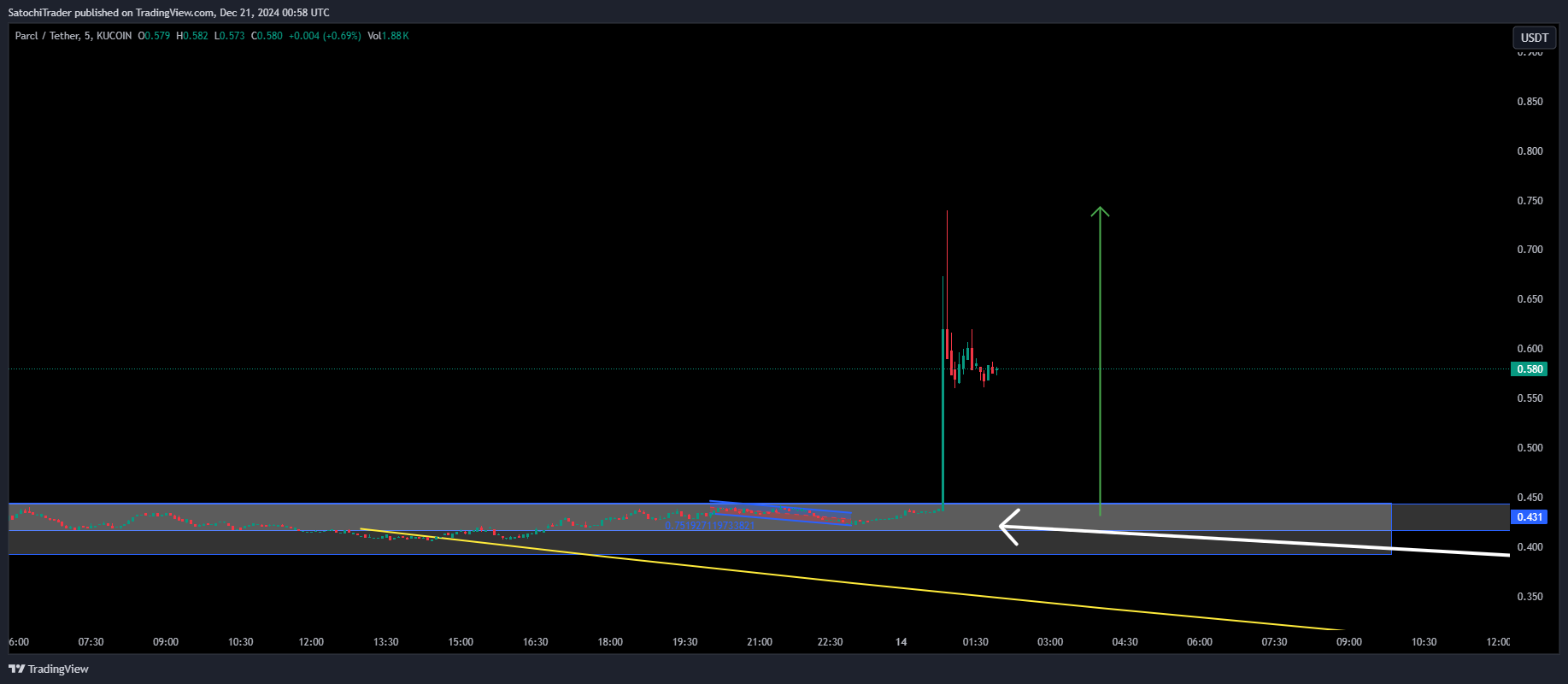Image resolution: width=1568 pixels, height=684 pixels.
Task: Click the 0.400 price axis label
Action: click(x=1530, y=547)
